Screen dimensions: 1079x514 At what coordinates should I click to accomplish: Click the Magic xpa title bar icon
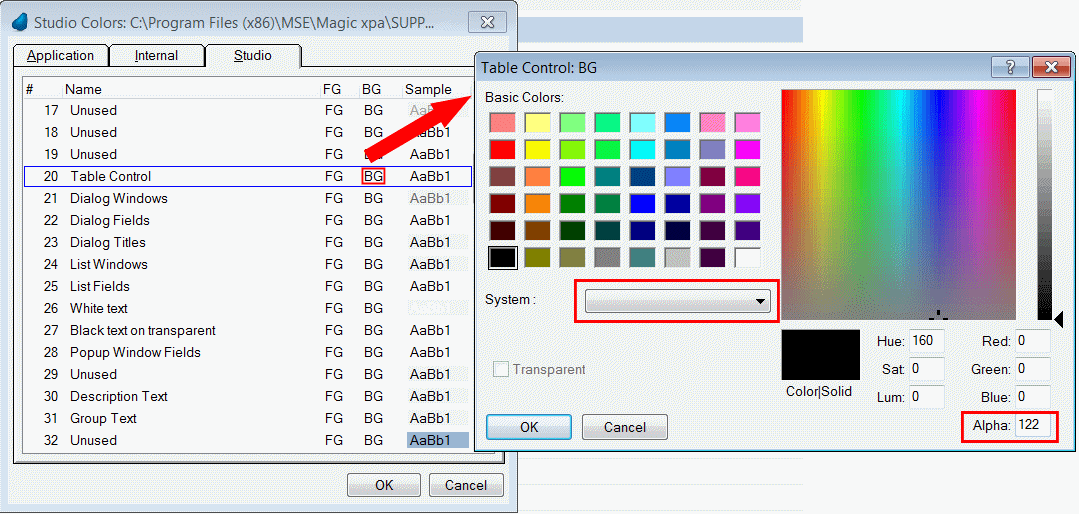click(20, 21)
